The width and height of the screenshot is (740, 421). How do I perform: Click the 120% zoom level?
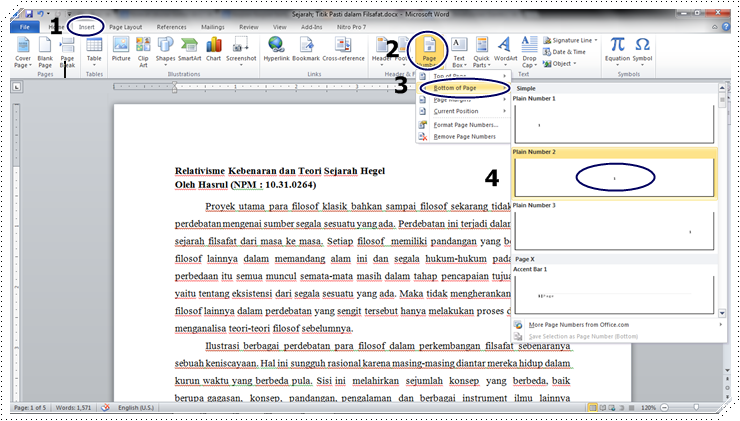click(x=648, y=407)
